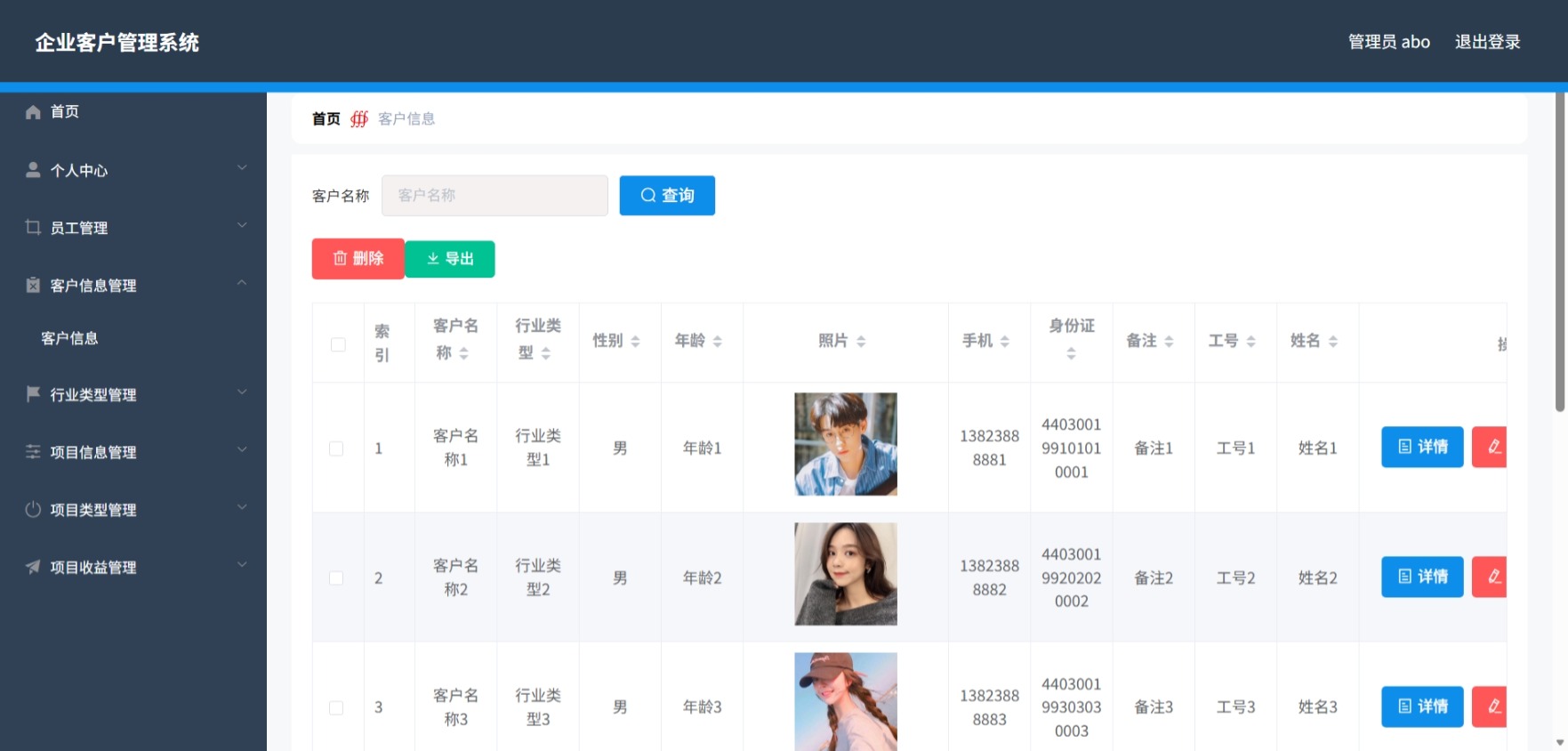Expand 项目信息管理 menu chevron
Image resolution: width=1568 pixels, height=751 pixels.
[242, 449]
